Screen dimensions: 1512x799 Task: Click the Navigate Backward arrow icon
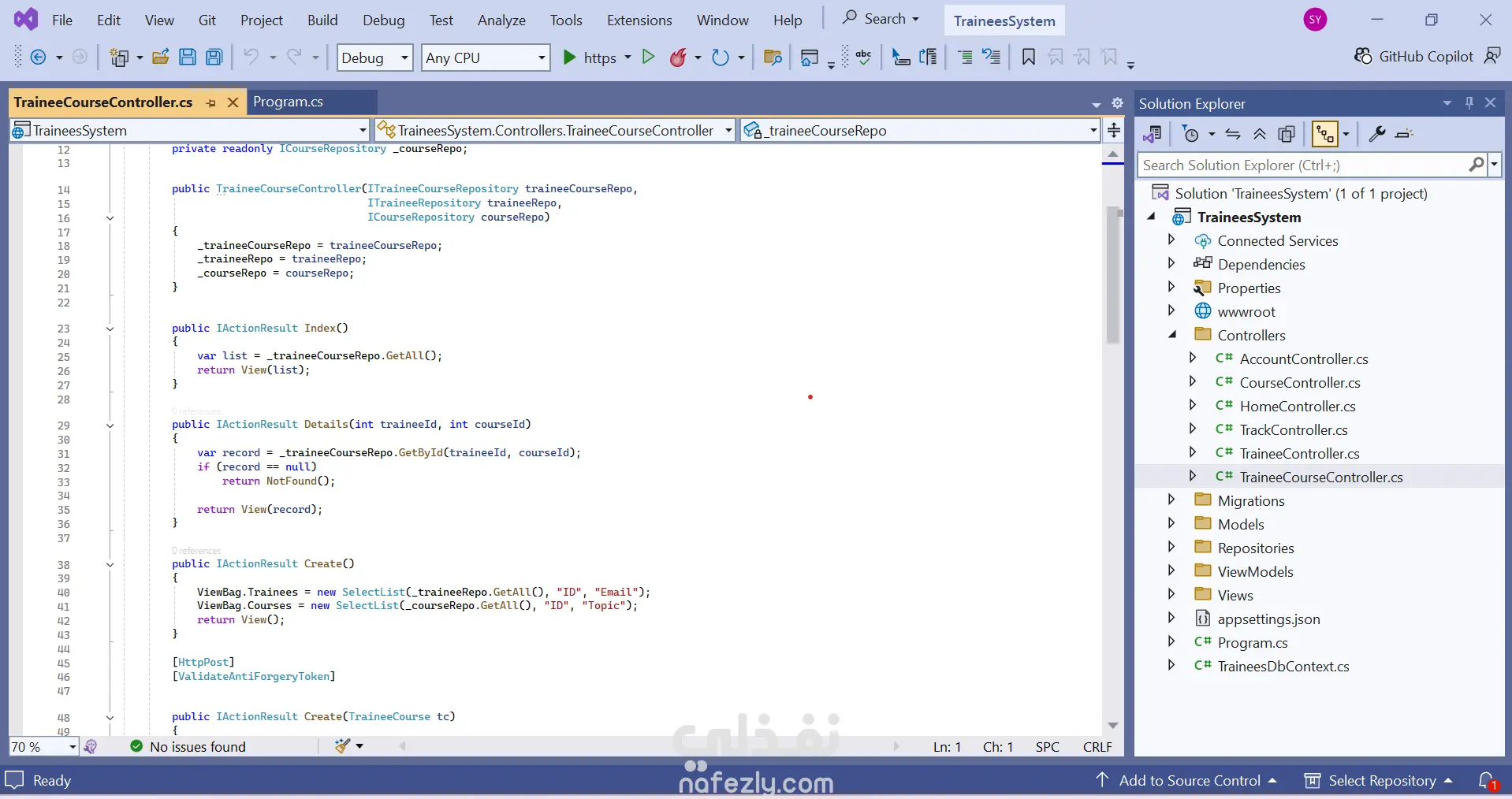(x=38, y=57)
